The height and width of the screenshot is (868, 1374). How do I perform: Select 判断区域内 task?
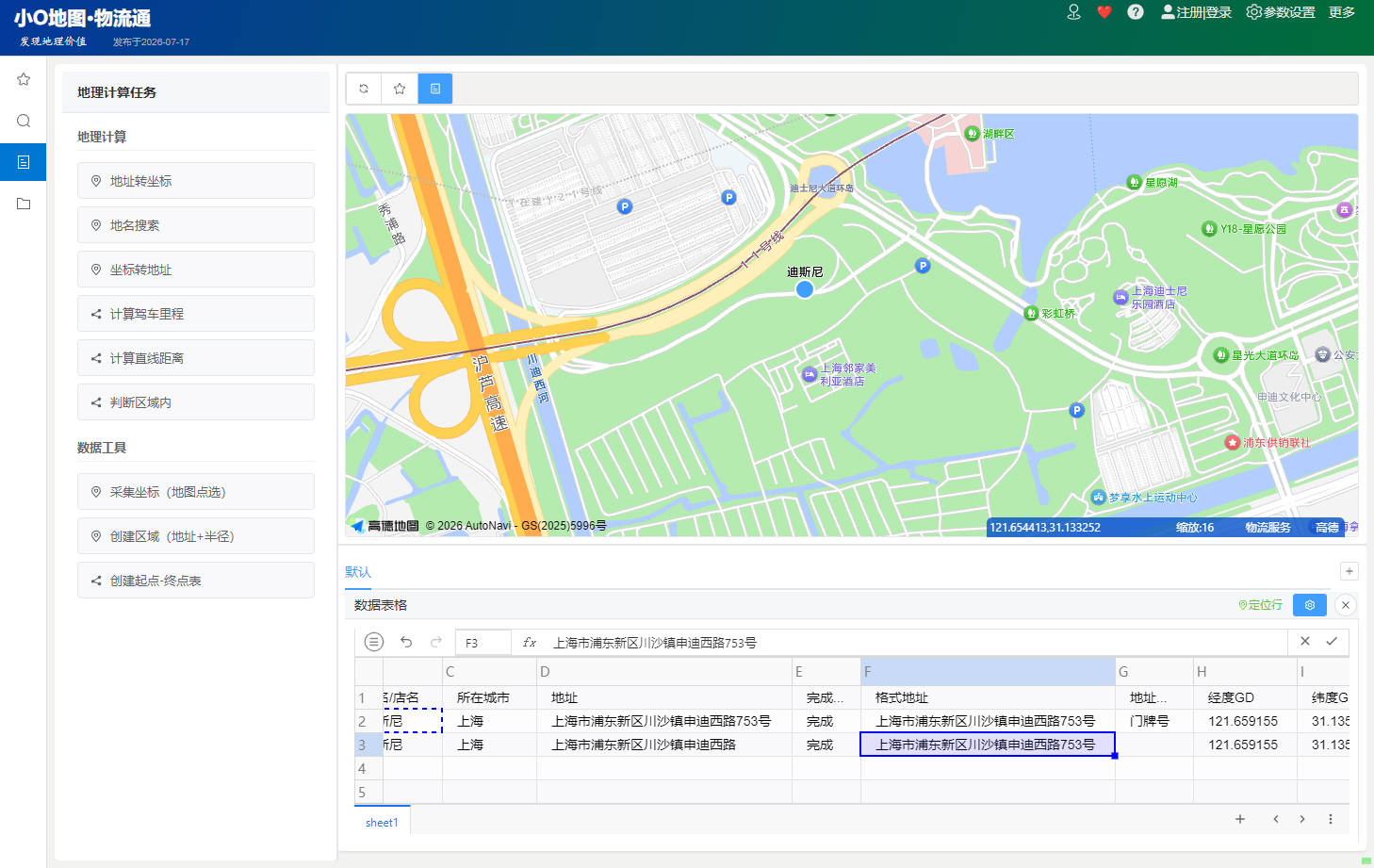pos(196,402)
